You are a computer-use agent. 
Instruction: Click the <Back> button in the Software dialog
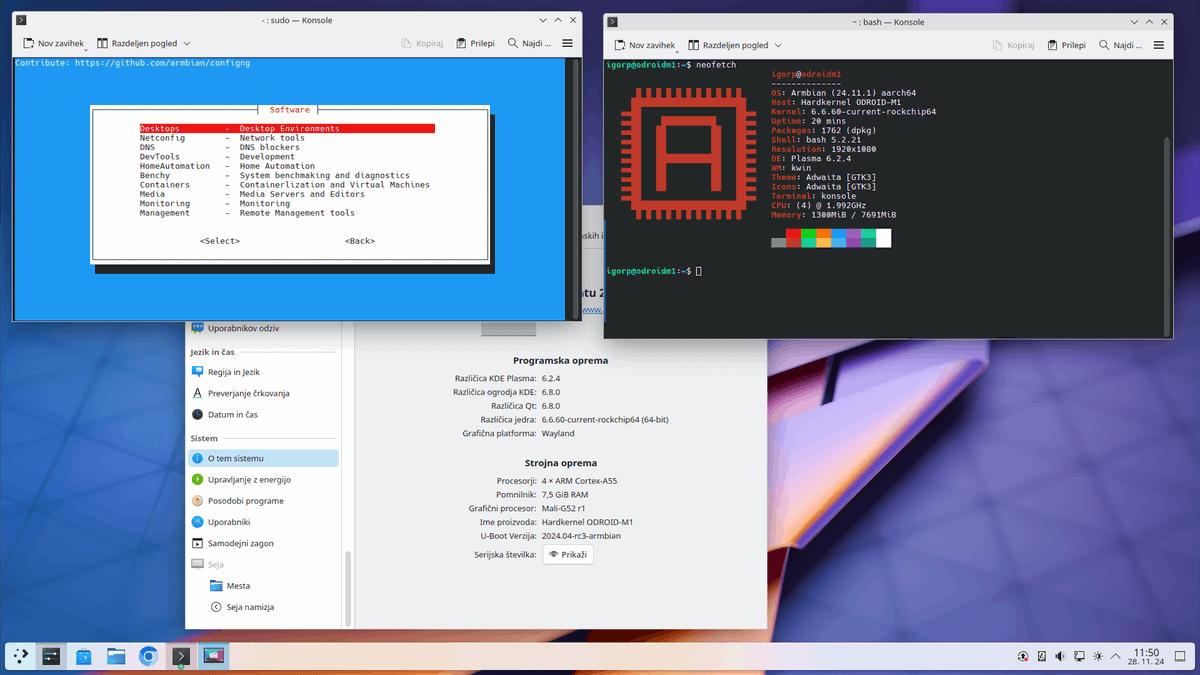[359, 240]
